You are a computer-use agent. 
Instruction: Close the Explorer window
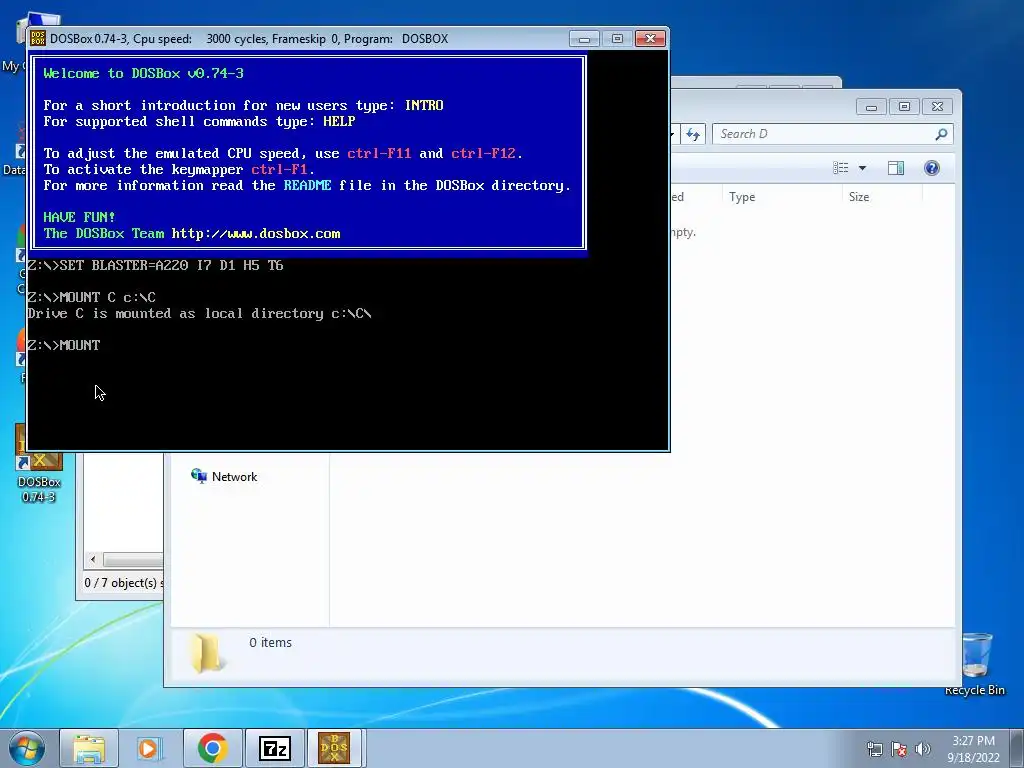click(x=938, y=106)
